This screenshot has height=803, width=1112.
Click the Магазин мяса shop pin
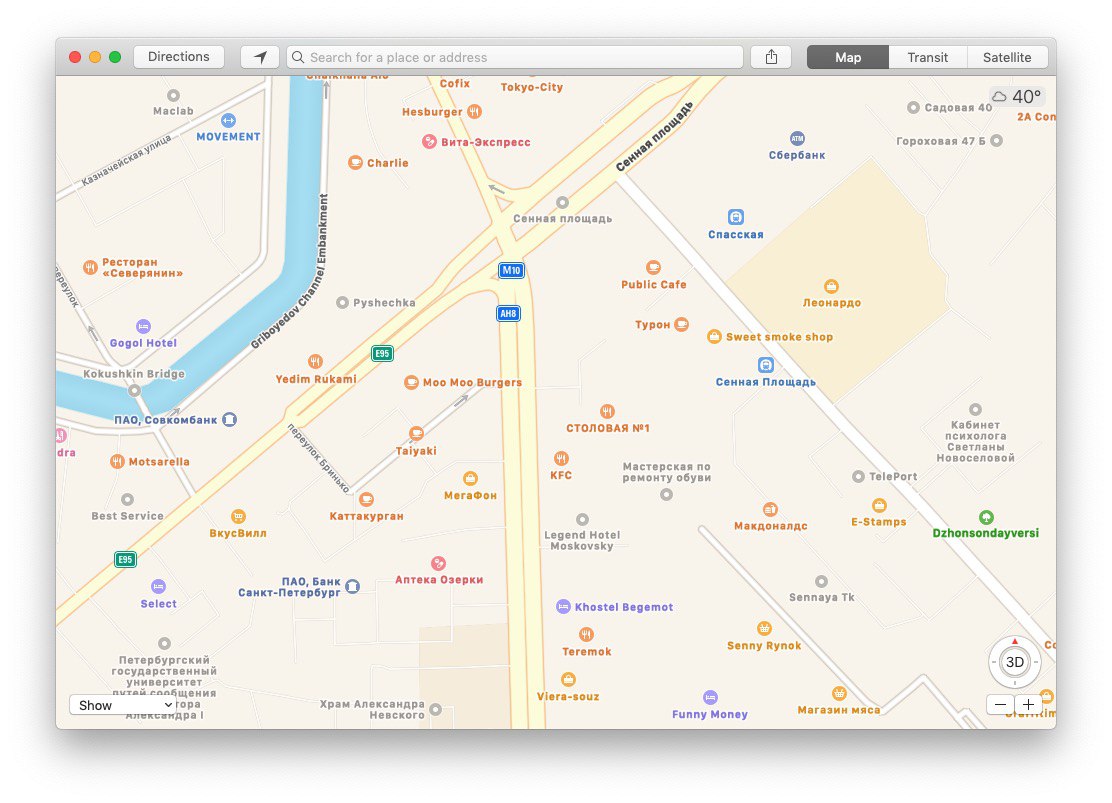coord(839,693)
